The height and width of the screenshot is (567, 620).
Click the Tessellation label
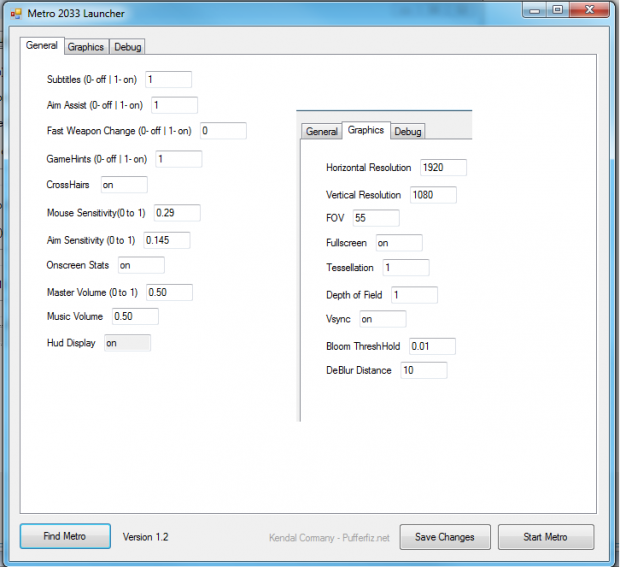point(350,268)
